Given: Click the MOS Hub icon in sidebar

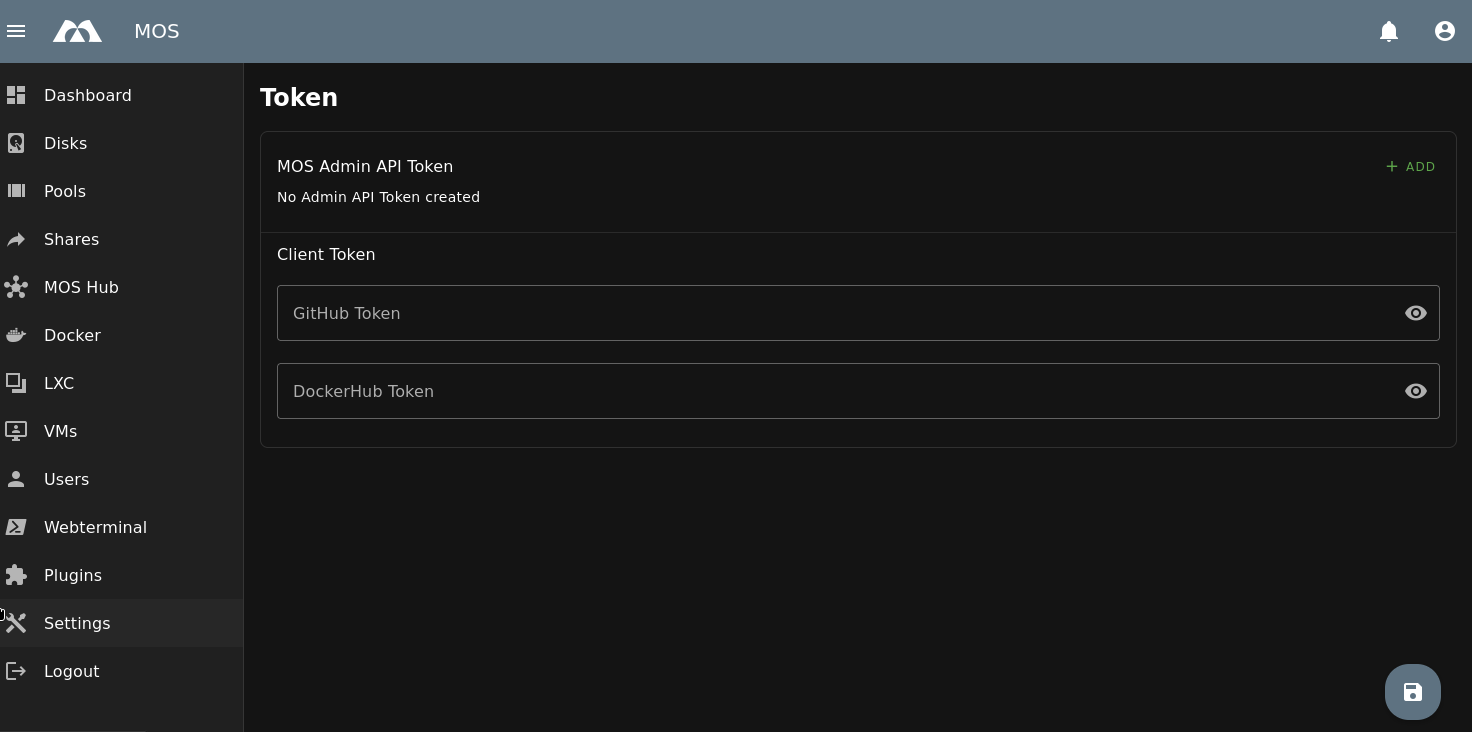Looking at the screenshot, I should [x=16, y=287].
